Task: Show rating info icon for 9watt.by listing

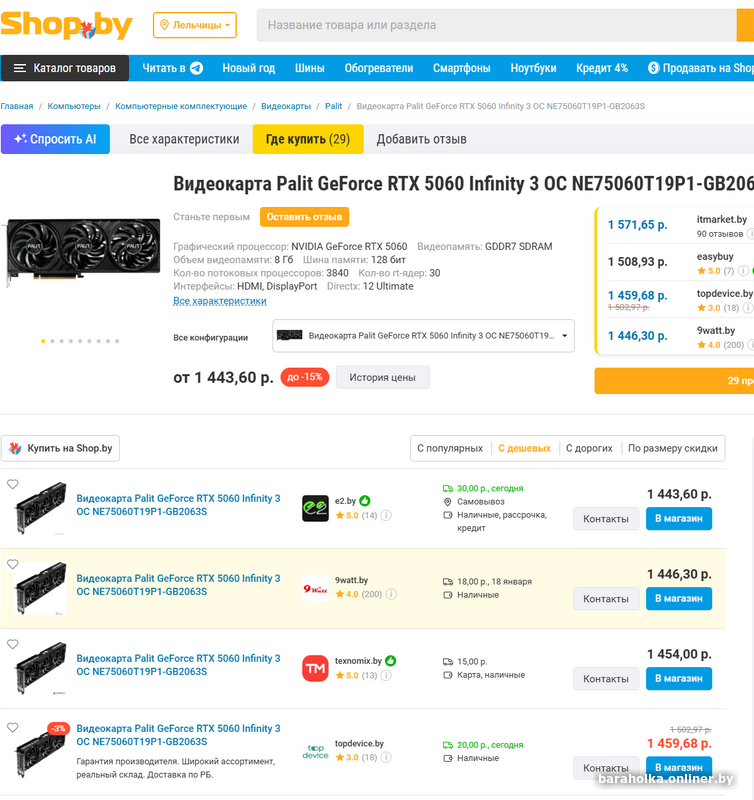Action: pyautogui.click(x=391, y=594)
